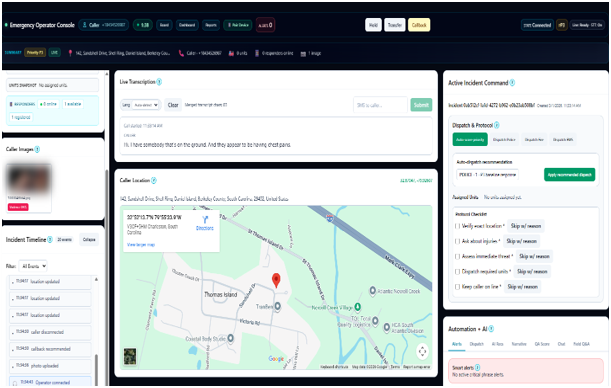Check Ask about injuries checkbox
Viewport: 611px width, 388px height.
tap(457, 241)
